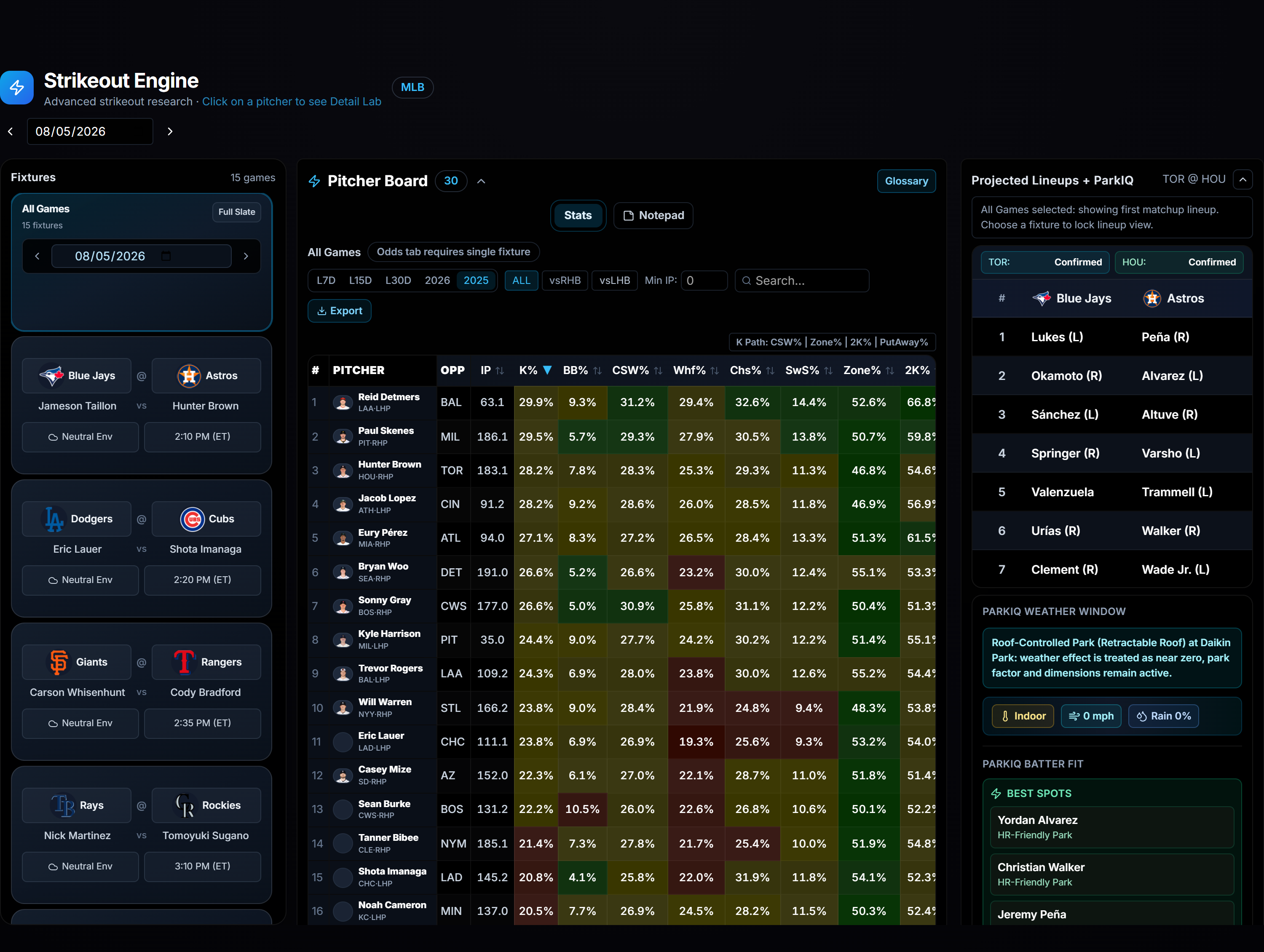Select Blue Jays at Astros fixture card
The height and width of the screenshot is (952, 1264).
pos(141,405)
